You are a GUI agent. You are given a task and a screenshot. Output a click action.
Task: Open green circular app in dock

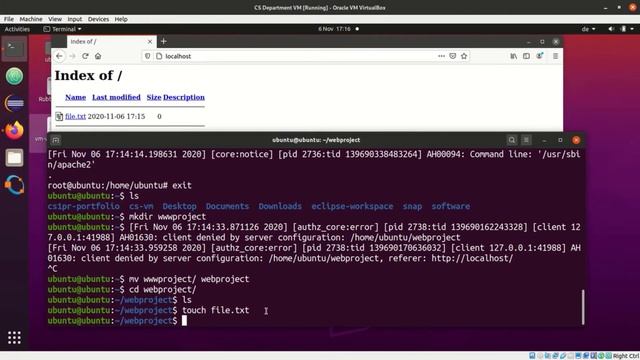tap(14, 76)
